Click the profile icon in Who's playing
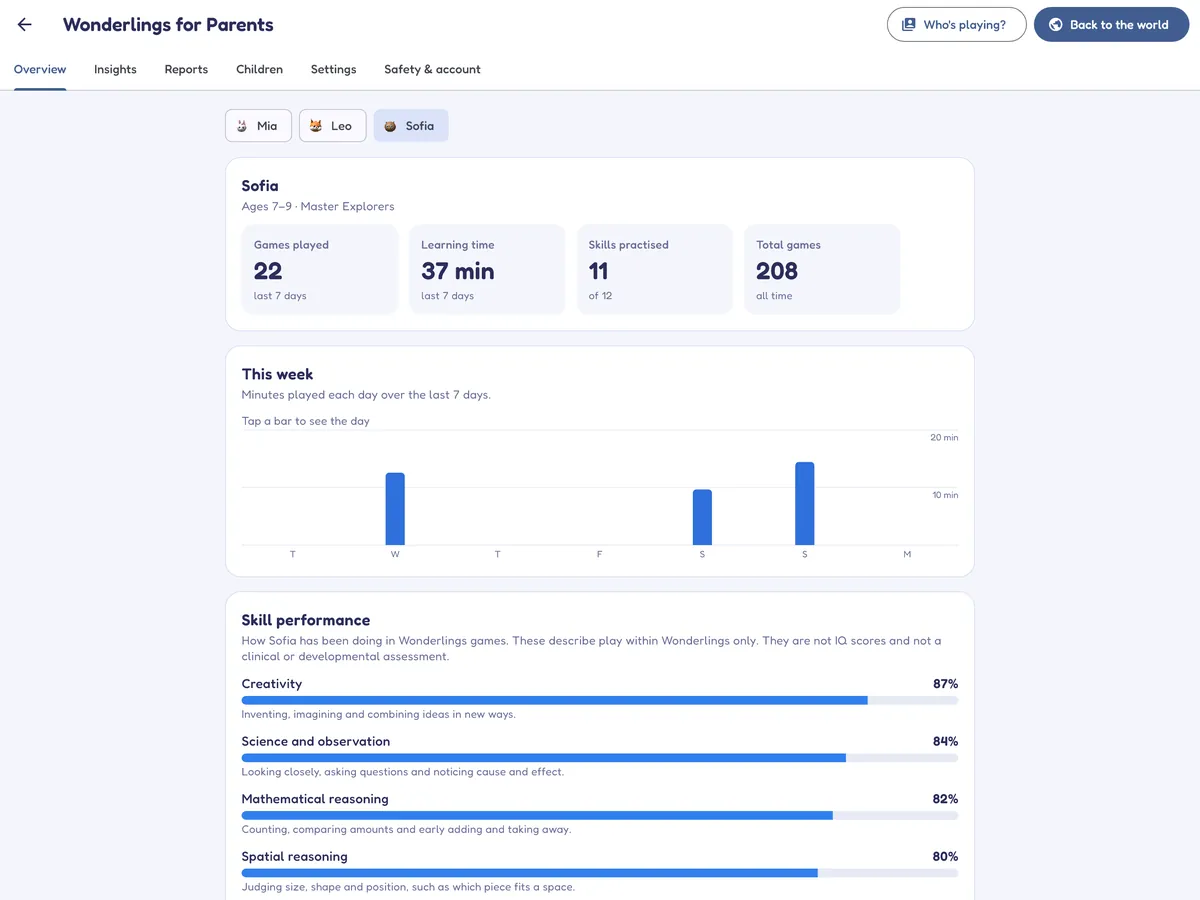The width and height of the screenshot is (1200, 900). (x=908, y=25)
